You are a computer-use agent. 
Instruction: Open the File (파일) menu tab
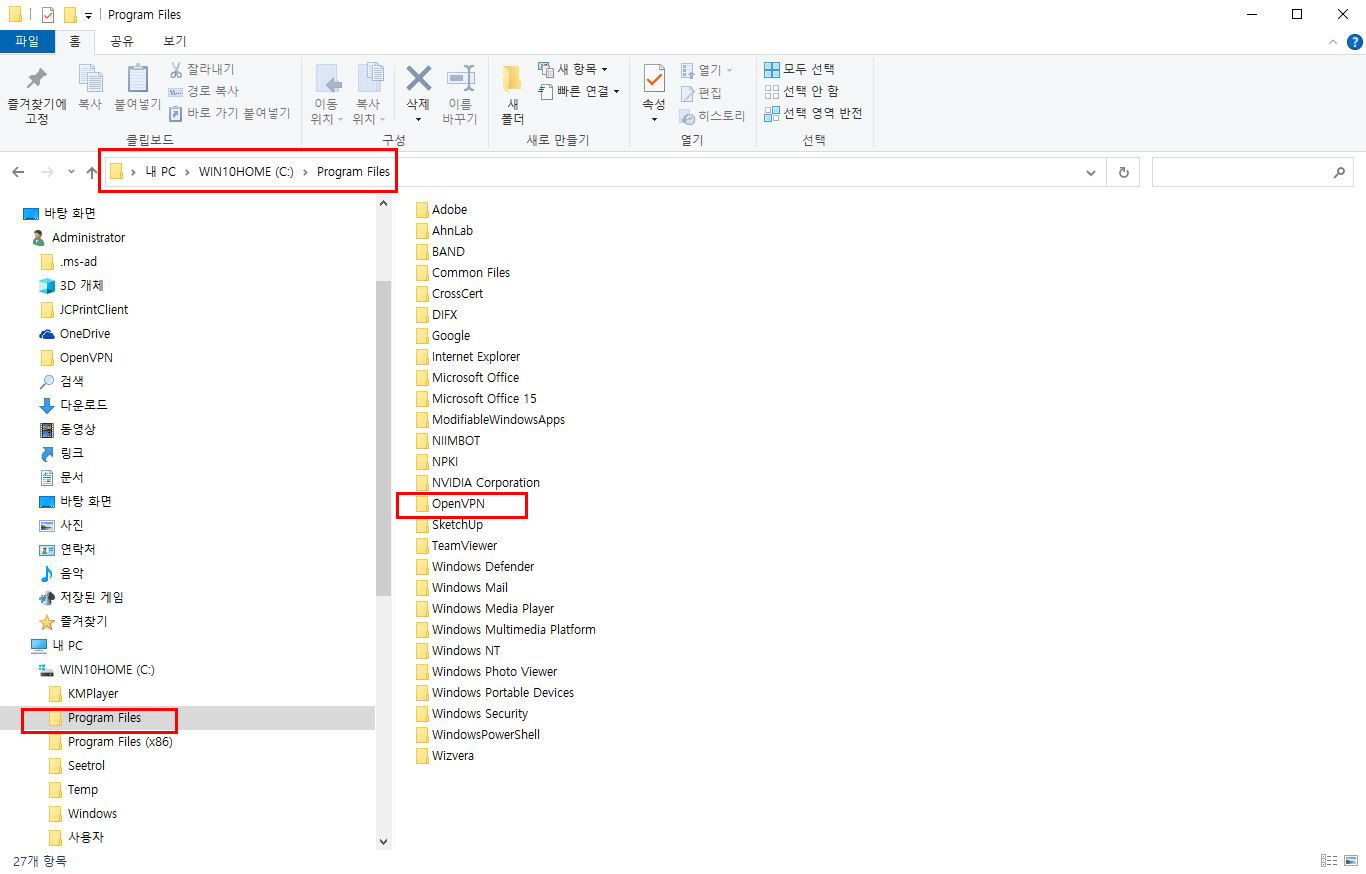coord(27,41)
